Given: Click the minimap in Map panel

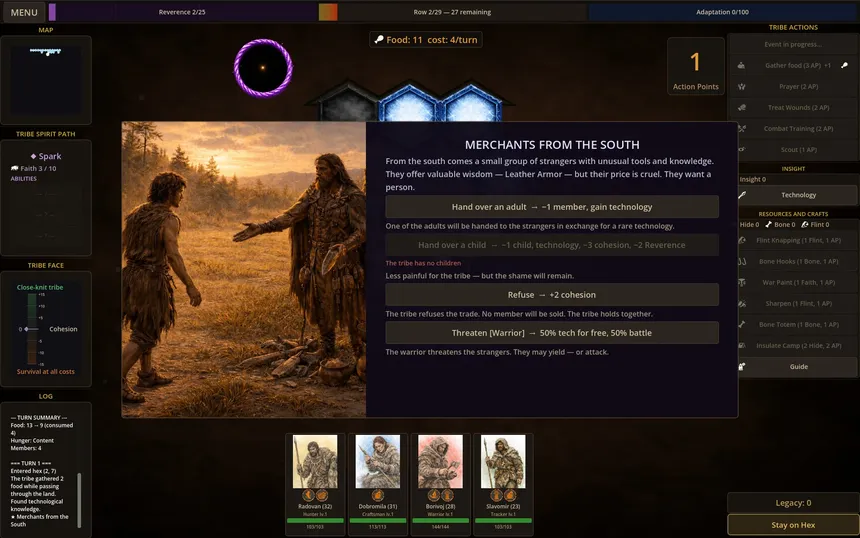Looking at the screenshot, I should [x=46, y=71].
